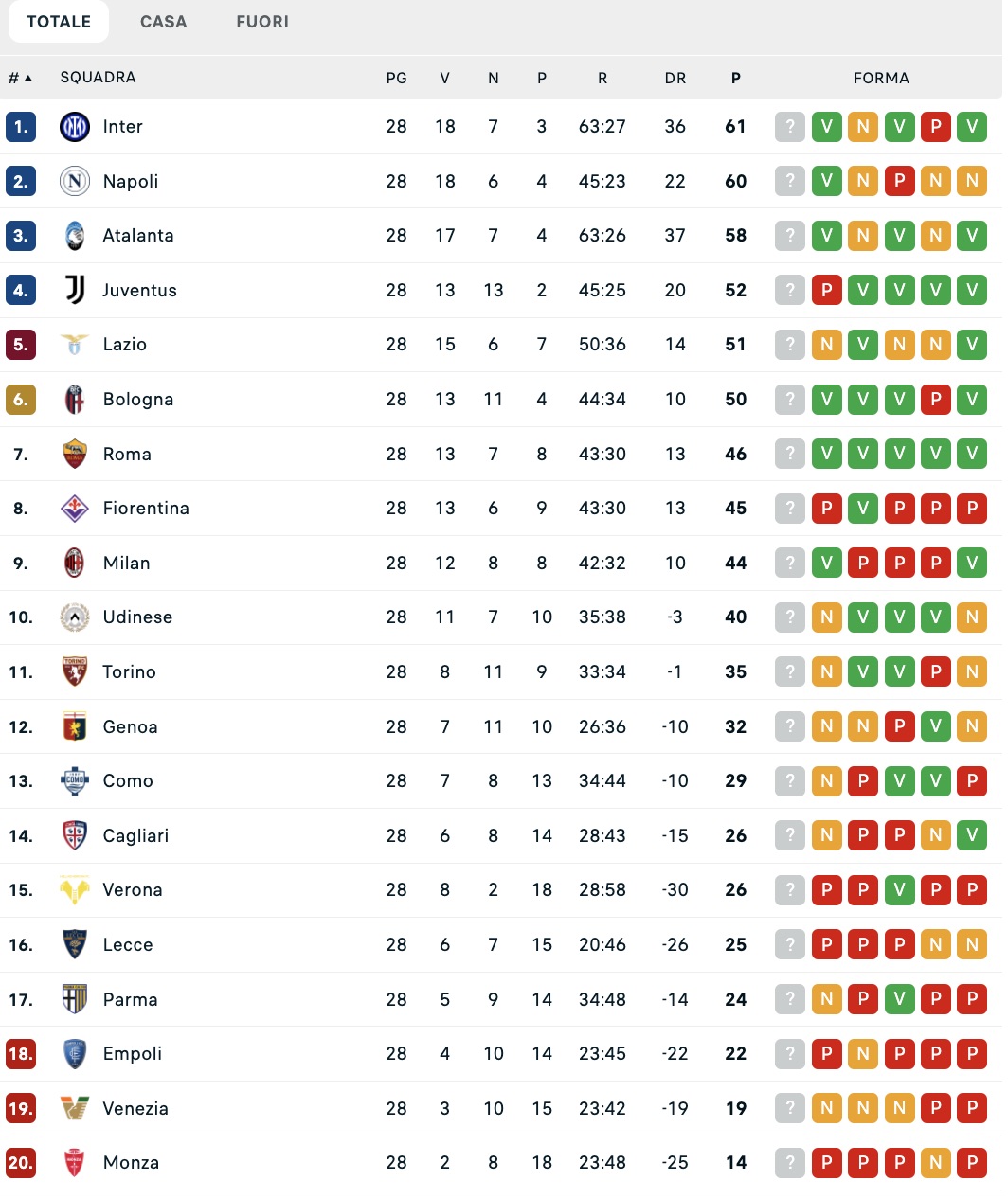Click the Bologna club crest

[x=75, y=400]
